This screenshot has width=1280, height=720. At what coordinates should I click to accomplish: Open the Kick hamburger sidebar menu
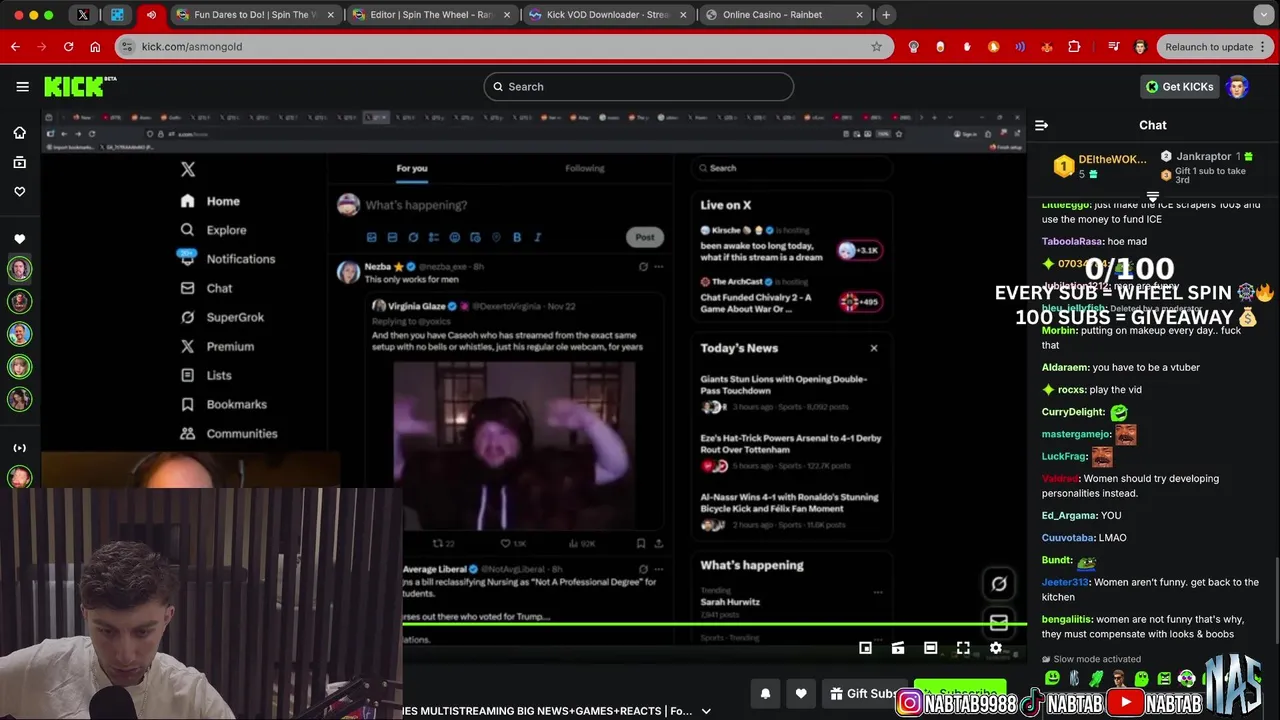click(22, 87)
